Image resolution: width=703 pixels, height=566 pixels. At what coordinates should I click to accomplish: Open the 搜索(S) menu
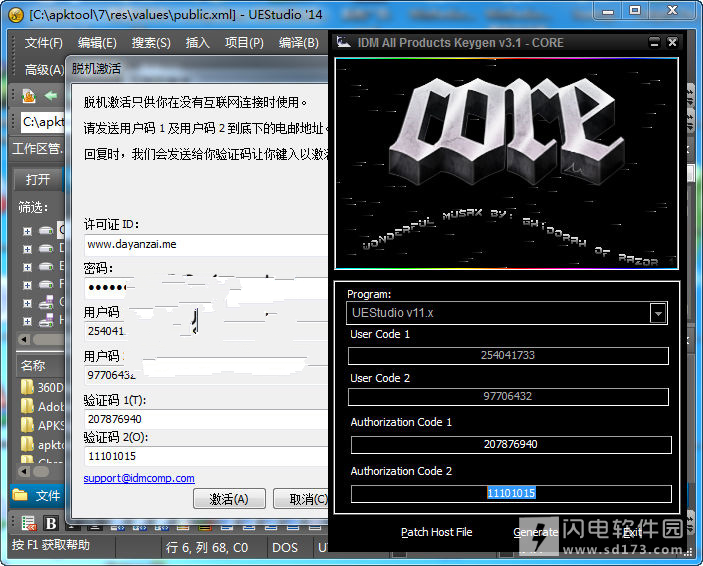151,43
